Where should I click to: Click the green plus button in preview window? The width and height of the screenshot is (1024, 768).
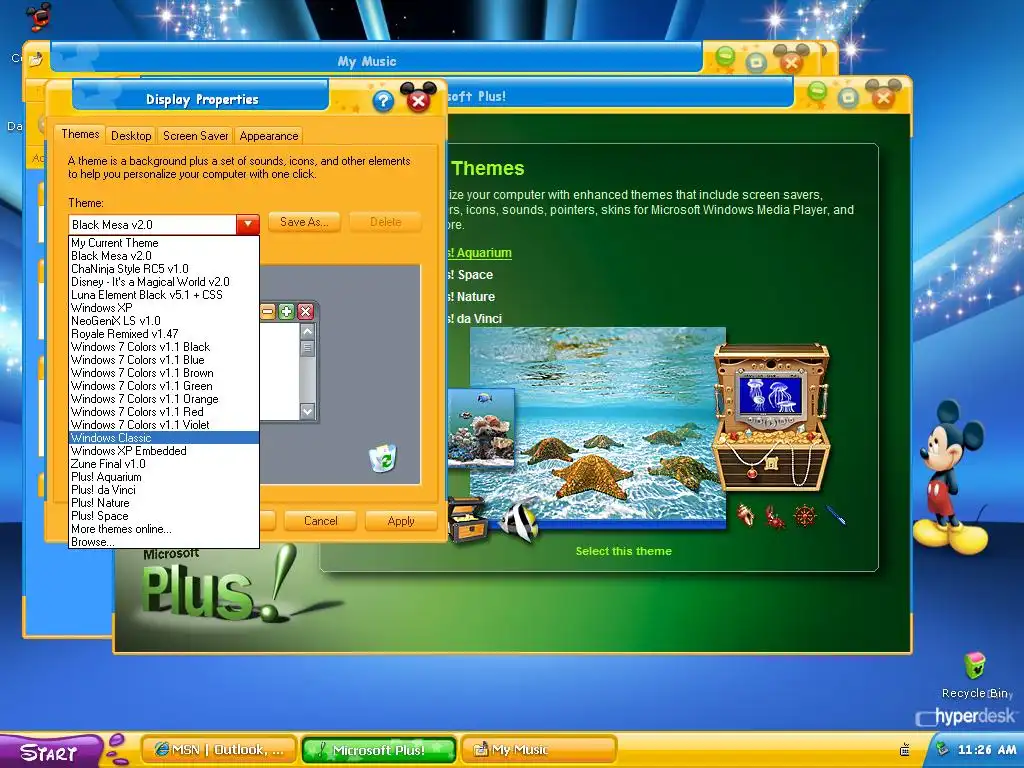click(x=286, y=312)
